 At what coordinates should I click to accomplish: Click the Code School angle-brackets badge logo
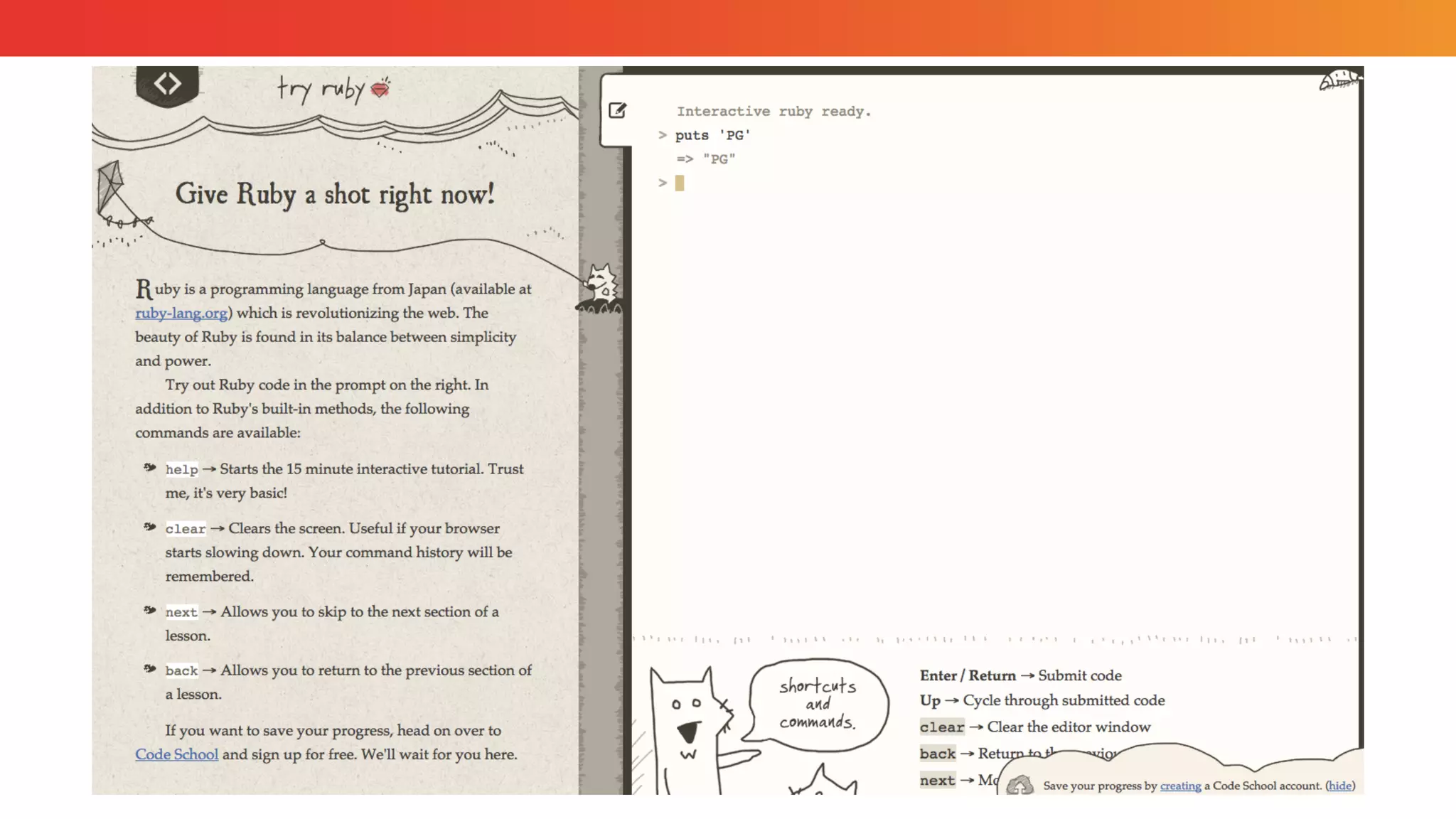click(167, 85)
